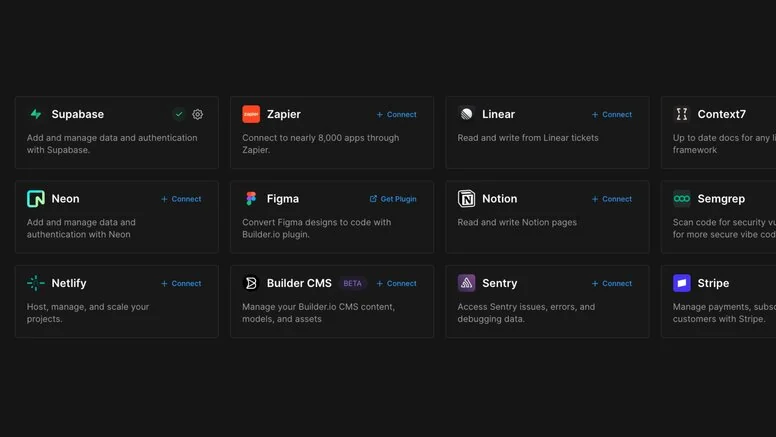776x437 pixels.
Task: Open Supabase settings gear
Action: (x=197, y=114)
